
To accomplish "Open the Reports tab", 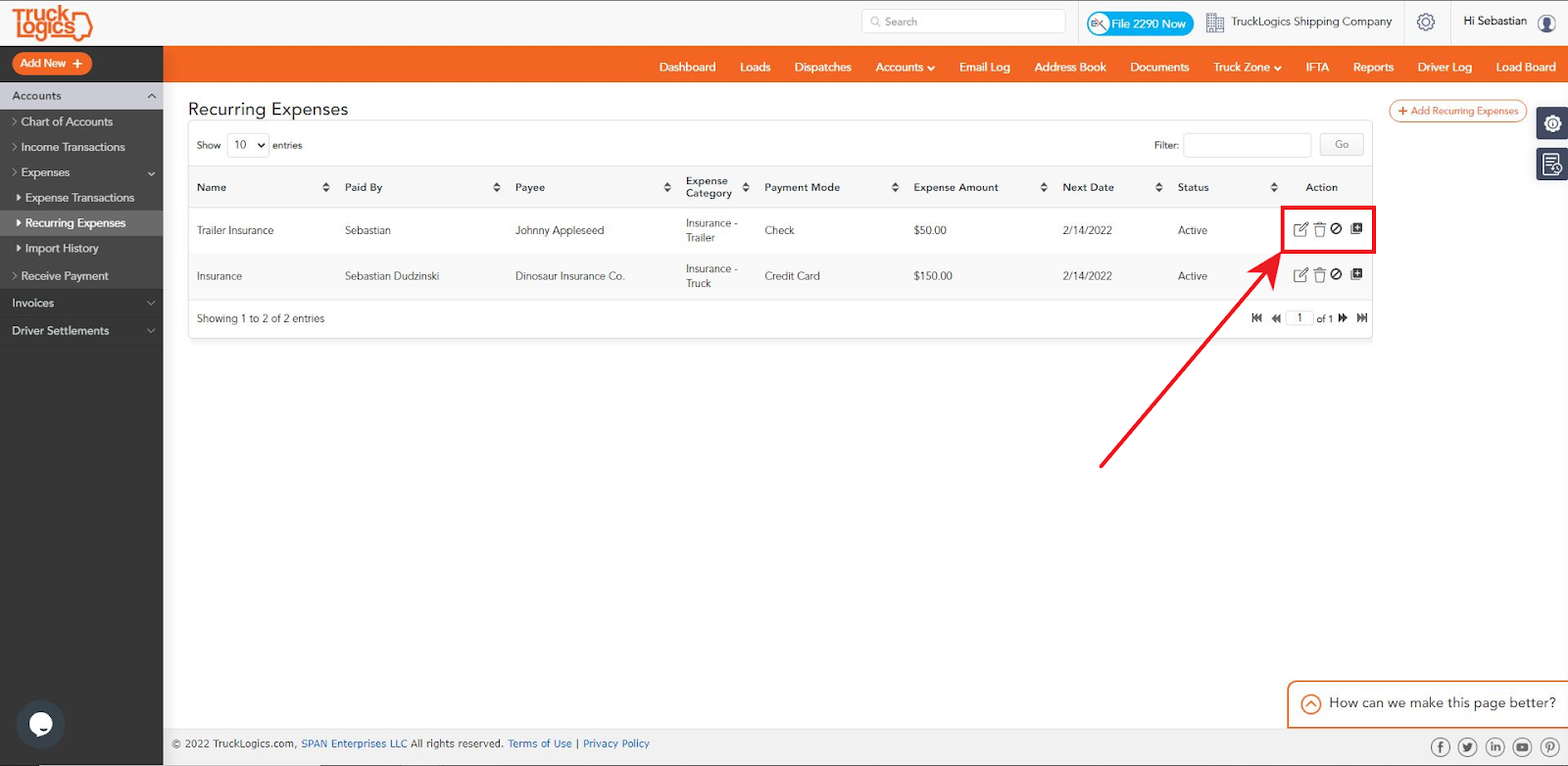I will pos(1373,68).
